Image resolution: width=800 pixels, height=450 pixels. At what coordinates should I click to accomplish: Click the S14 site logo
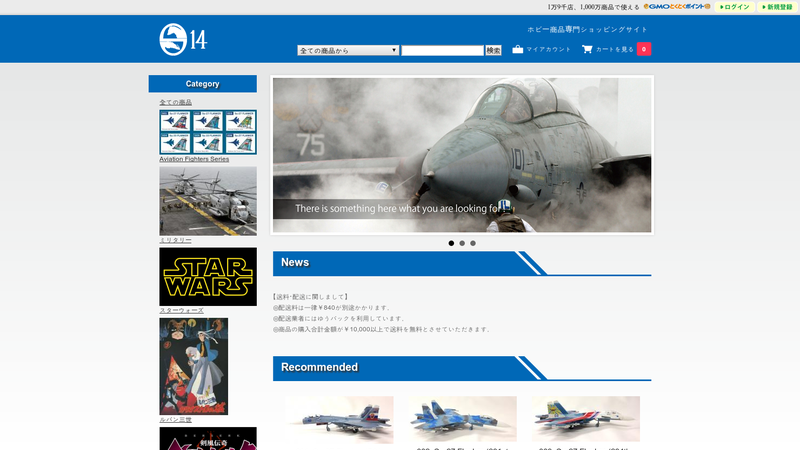click(x=183, y=39)
